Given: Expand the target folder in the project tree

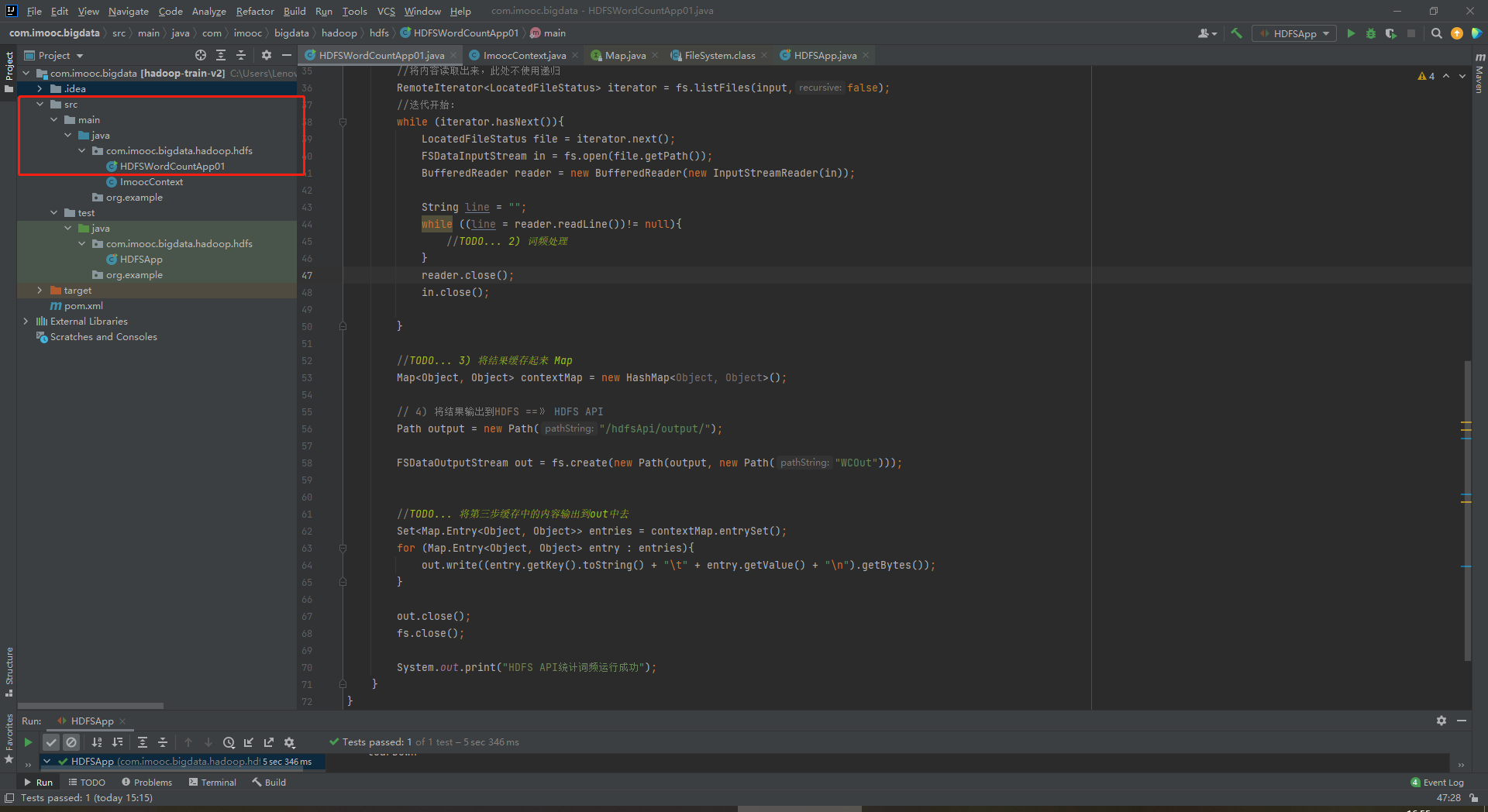Looking at the screenshot, I should 40,291.
